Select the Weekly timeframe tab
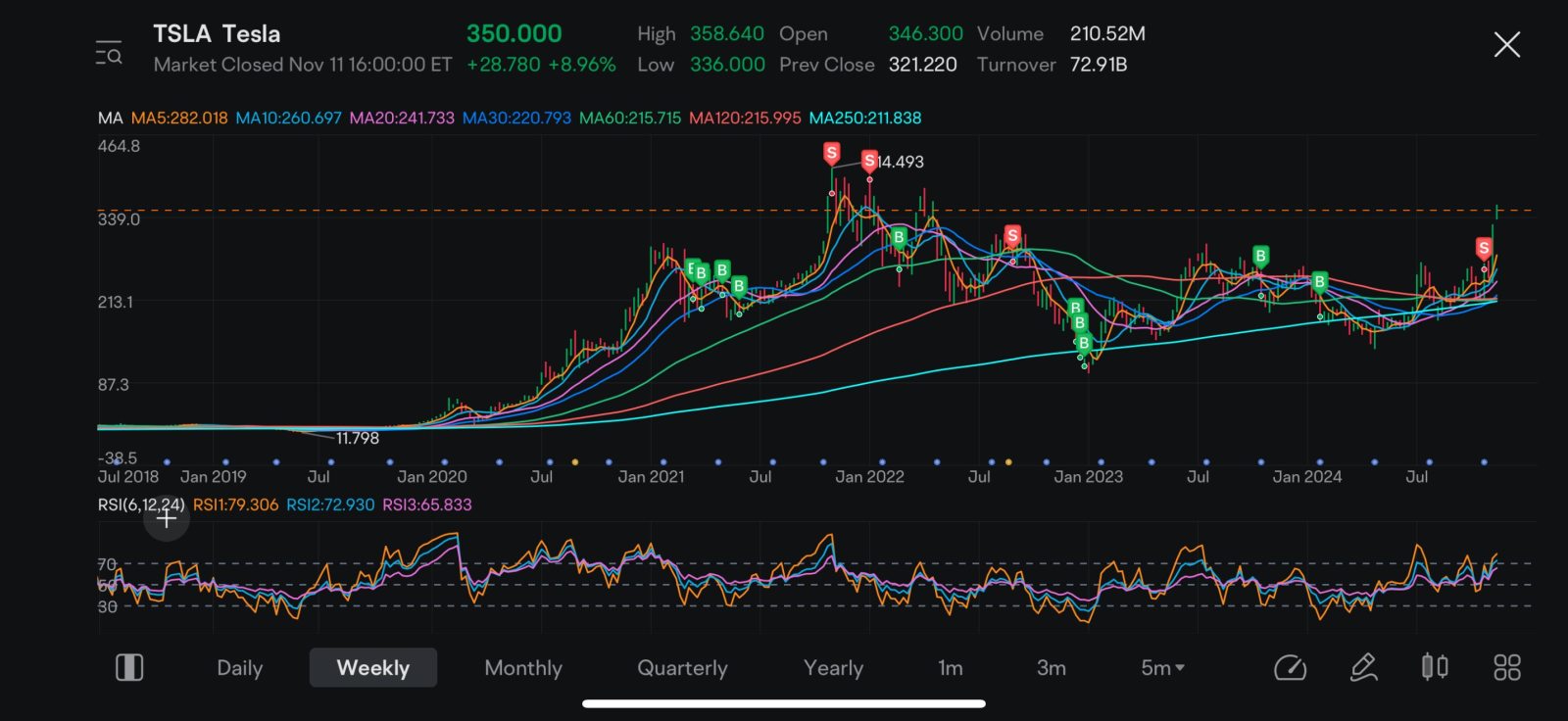 [373, 668]
